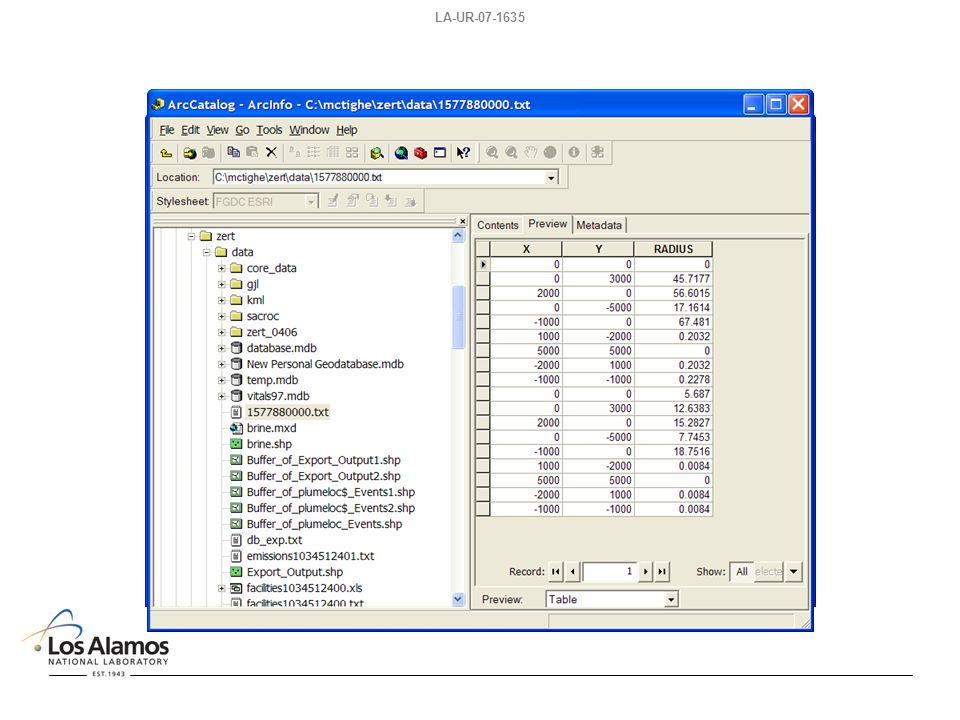The width and height of the screenshot is (960, 720).
Task: Collapse the data folder node
Action: pos(206,252)
